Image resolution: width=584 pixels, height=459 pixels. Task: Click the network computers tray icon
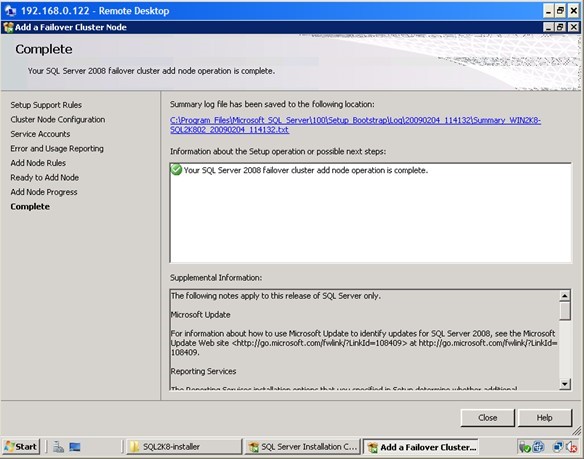coord(558,446)
